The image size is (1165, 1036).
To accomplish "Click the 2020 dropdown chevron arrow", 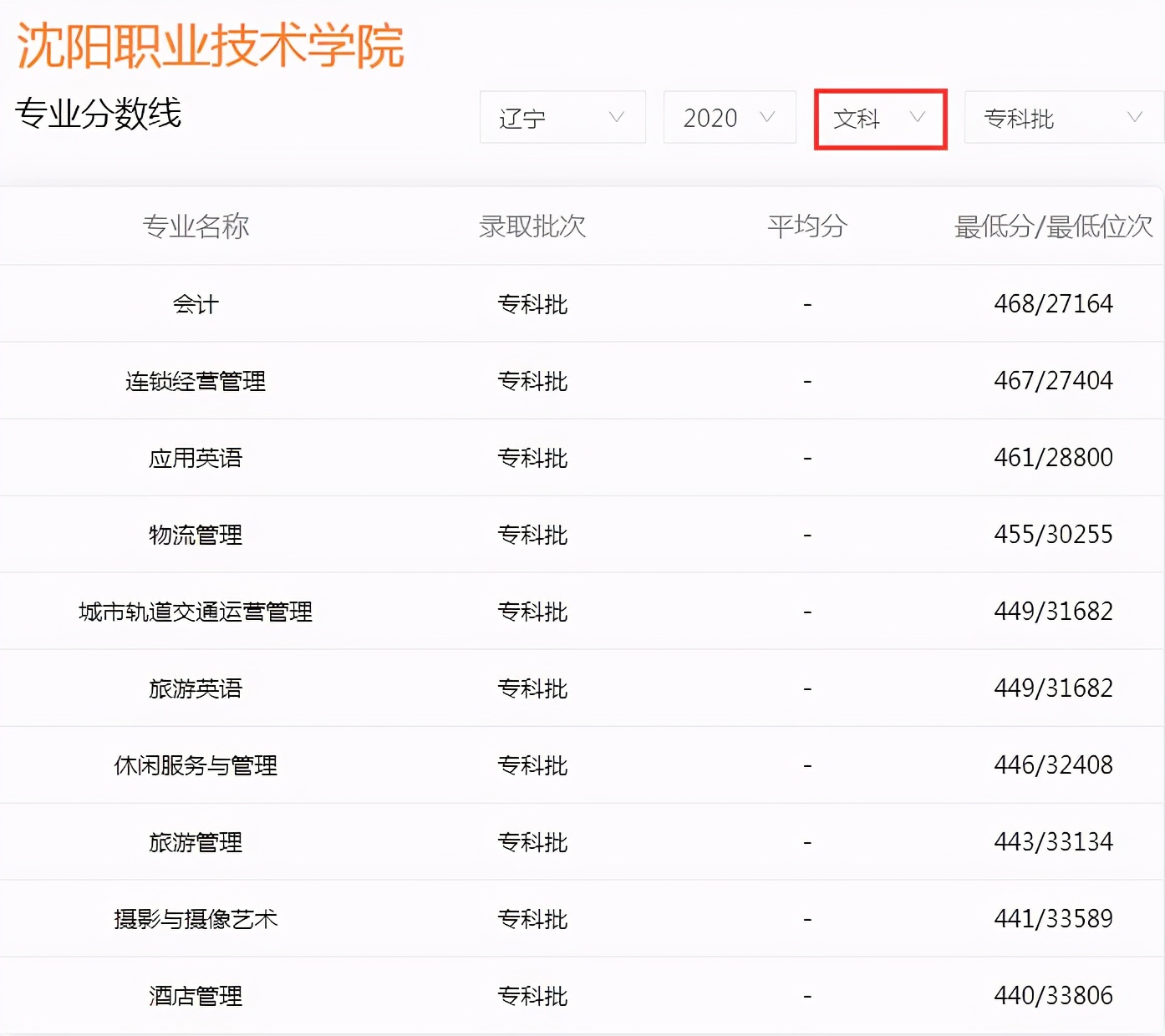I will [x=766, y=118].
